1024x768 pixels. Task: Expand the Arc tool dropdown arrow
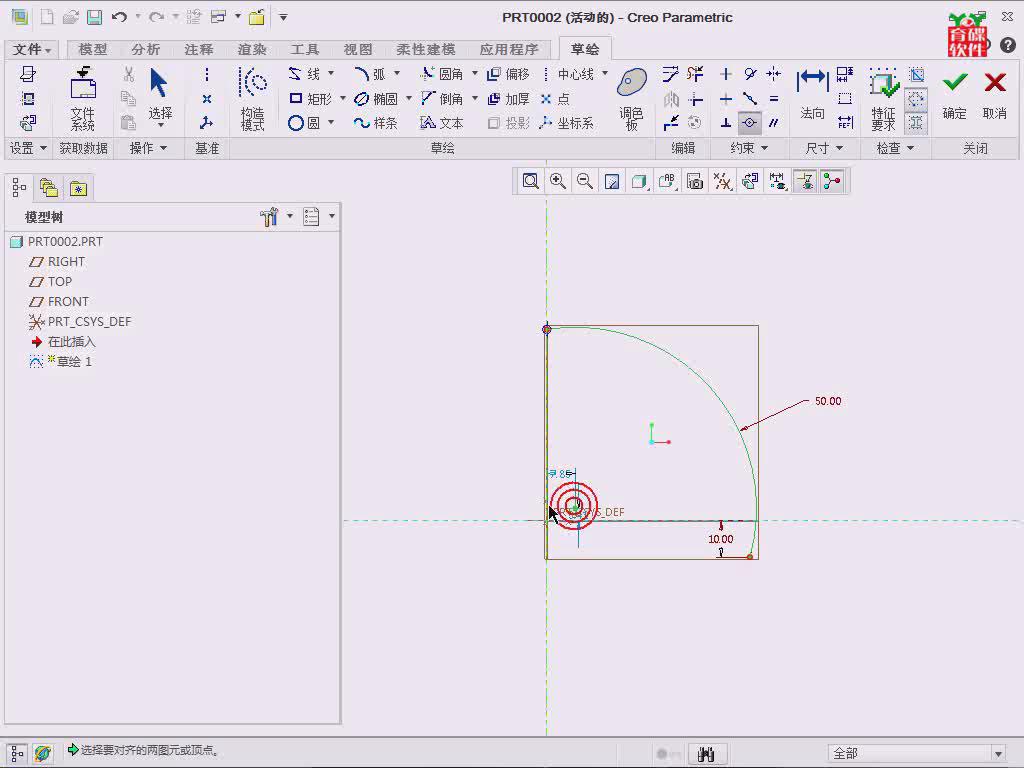397,73
